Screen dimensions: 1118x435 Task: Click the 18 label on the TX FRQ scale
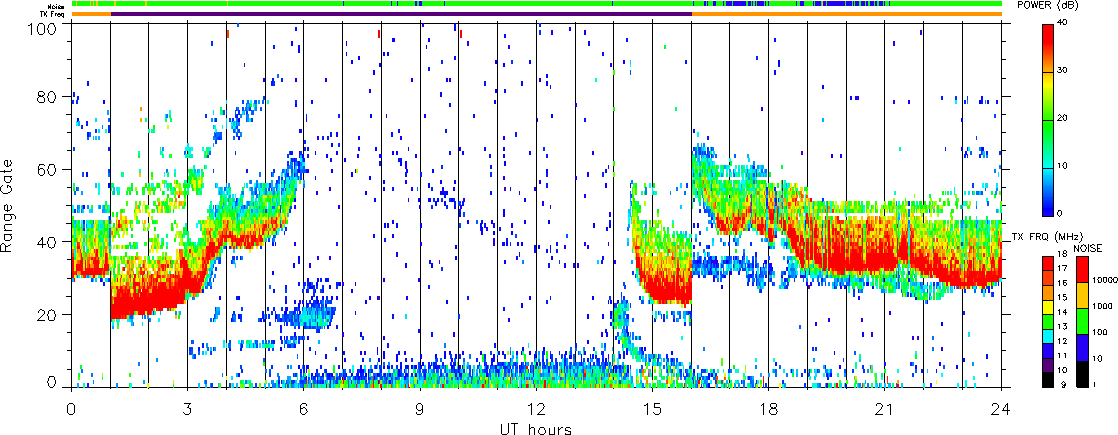[x=1062, y=254]
